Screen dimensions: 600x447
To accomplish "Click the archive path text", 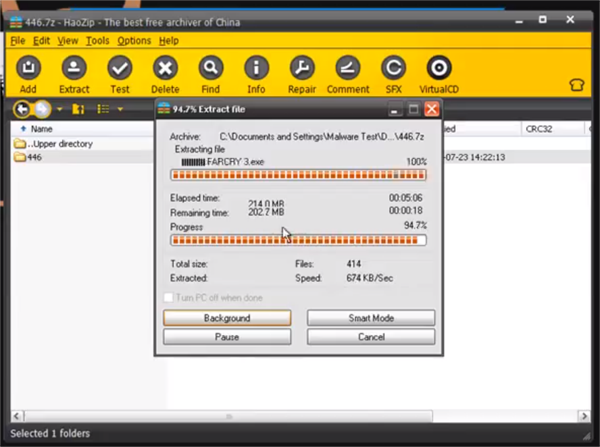I will pyautogui.click(x=321, y=137).
